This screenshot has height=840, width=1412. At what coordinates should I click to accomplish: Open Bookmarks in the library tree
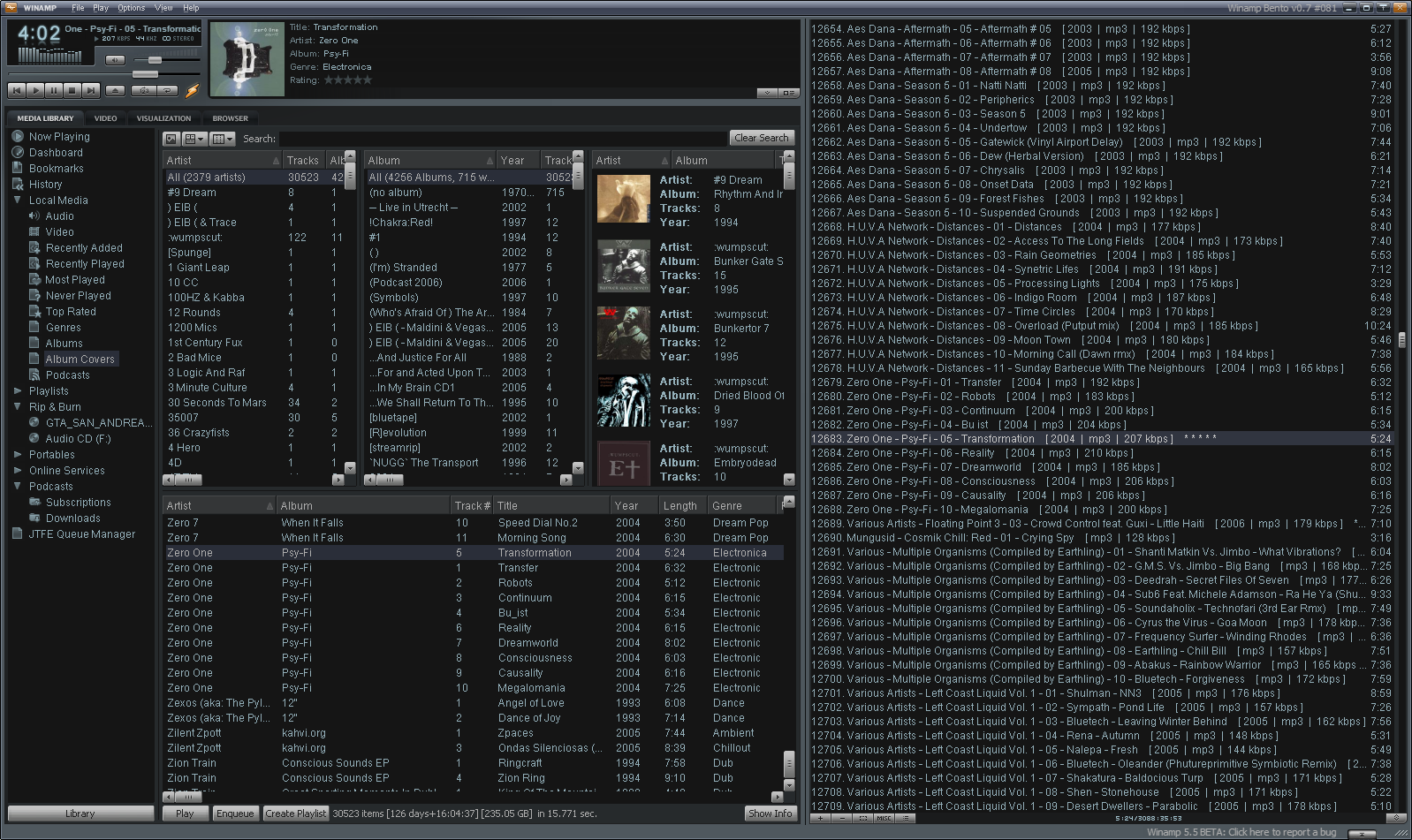(57, 169)
